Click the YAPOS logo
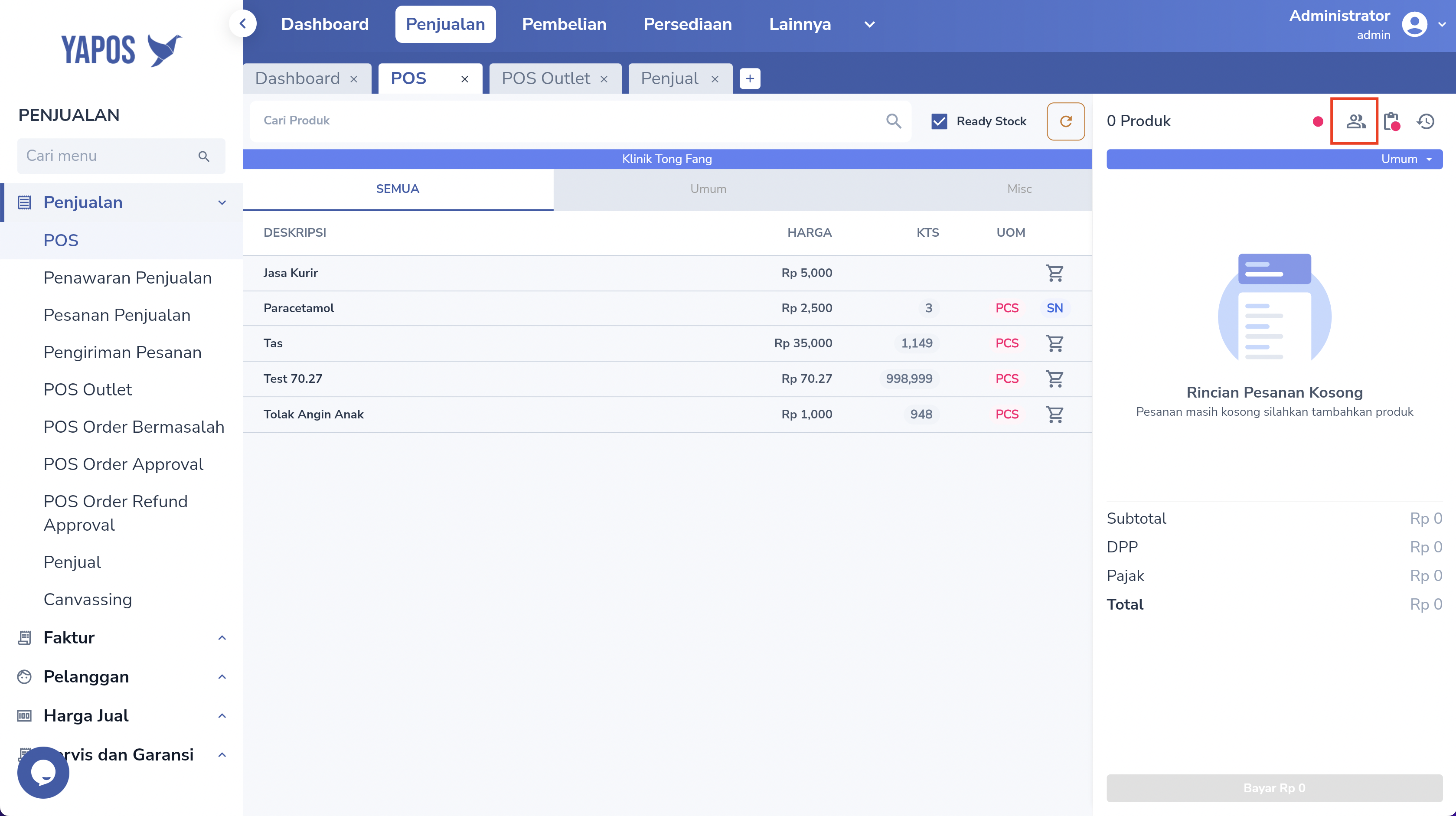The image size is (1456, 816). 121,50
